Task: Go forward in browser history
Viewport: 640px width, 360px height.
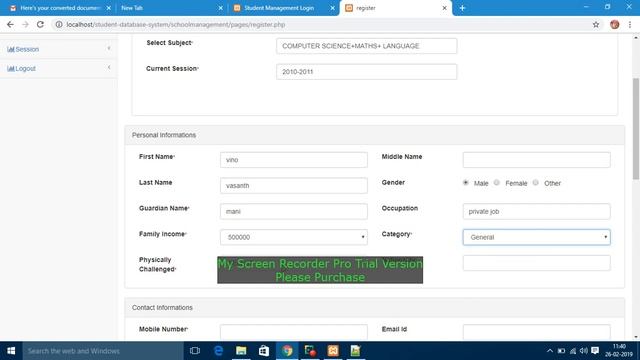Action: coord(25,24)
